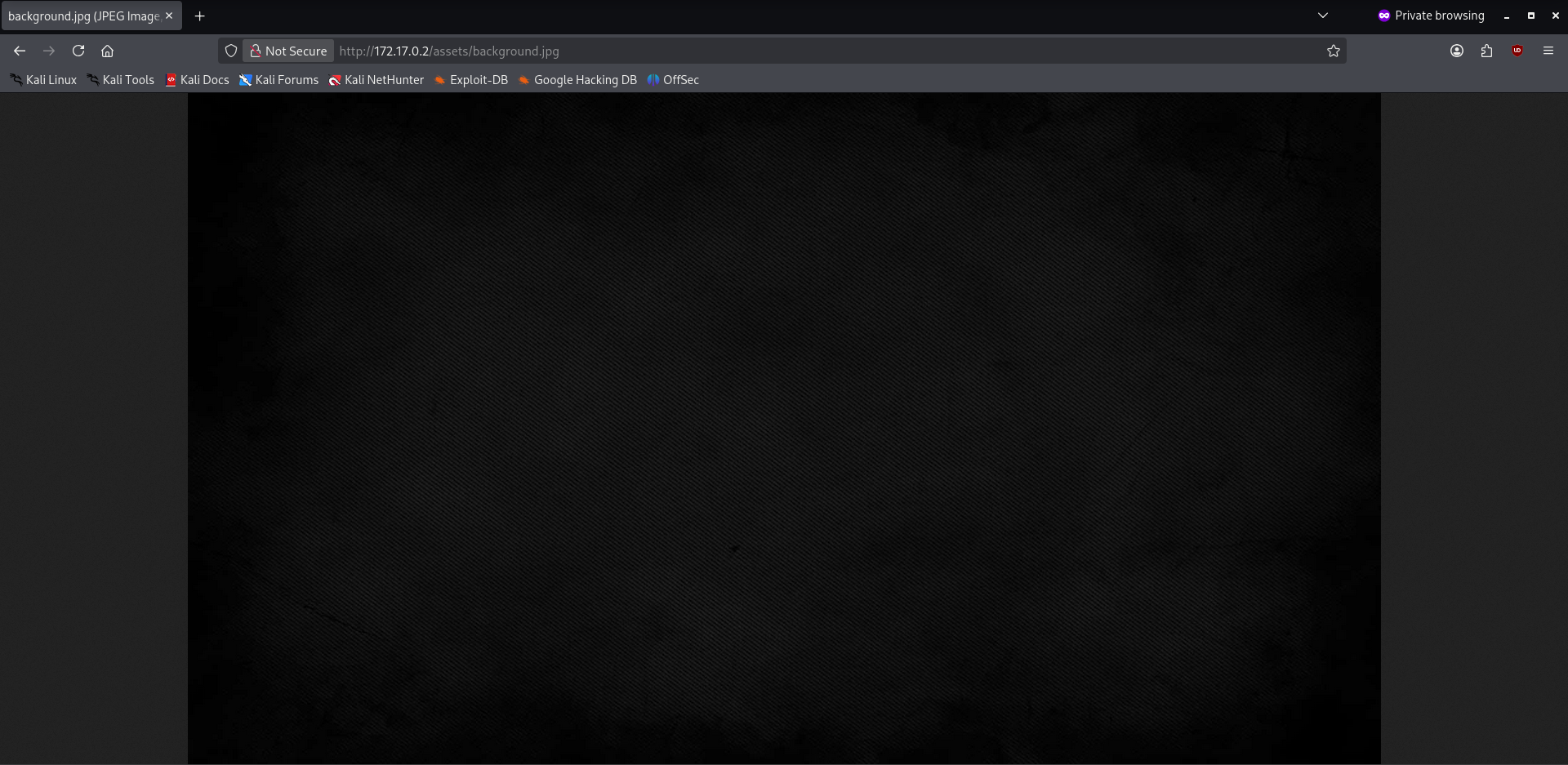The image size is (1568, 765).
Task: Open the OffSec bookmark
Action: (x=673, y=79)
